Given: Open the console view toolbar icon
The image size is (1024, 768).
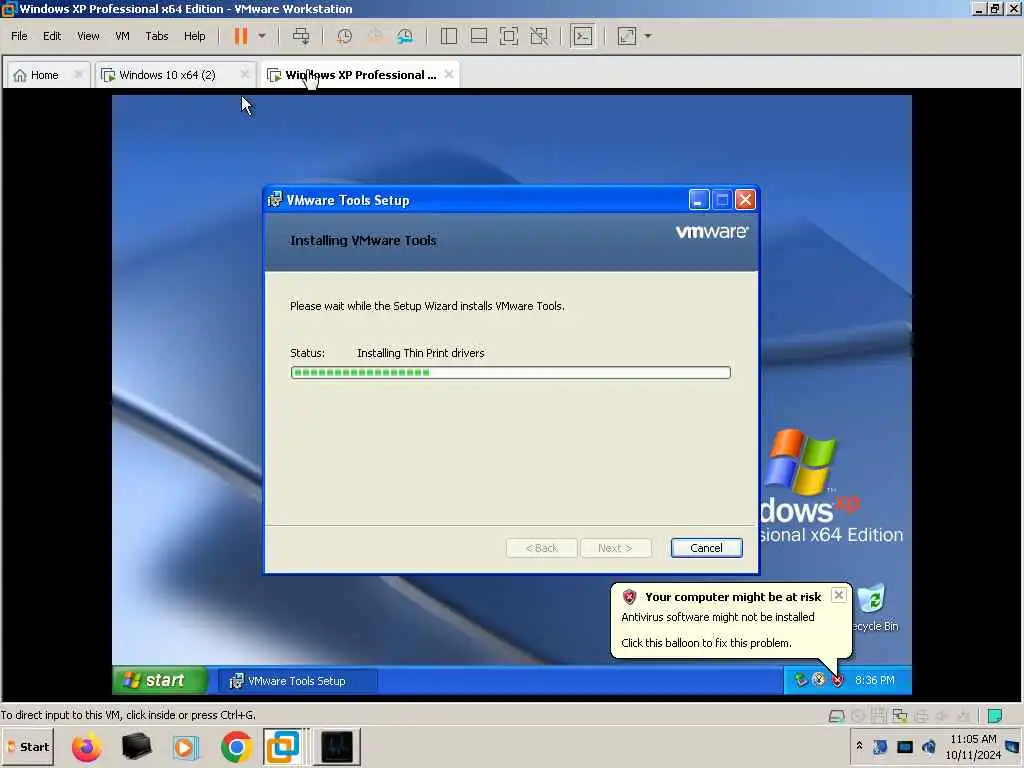Looking at the screenshot, I should 583,36.
